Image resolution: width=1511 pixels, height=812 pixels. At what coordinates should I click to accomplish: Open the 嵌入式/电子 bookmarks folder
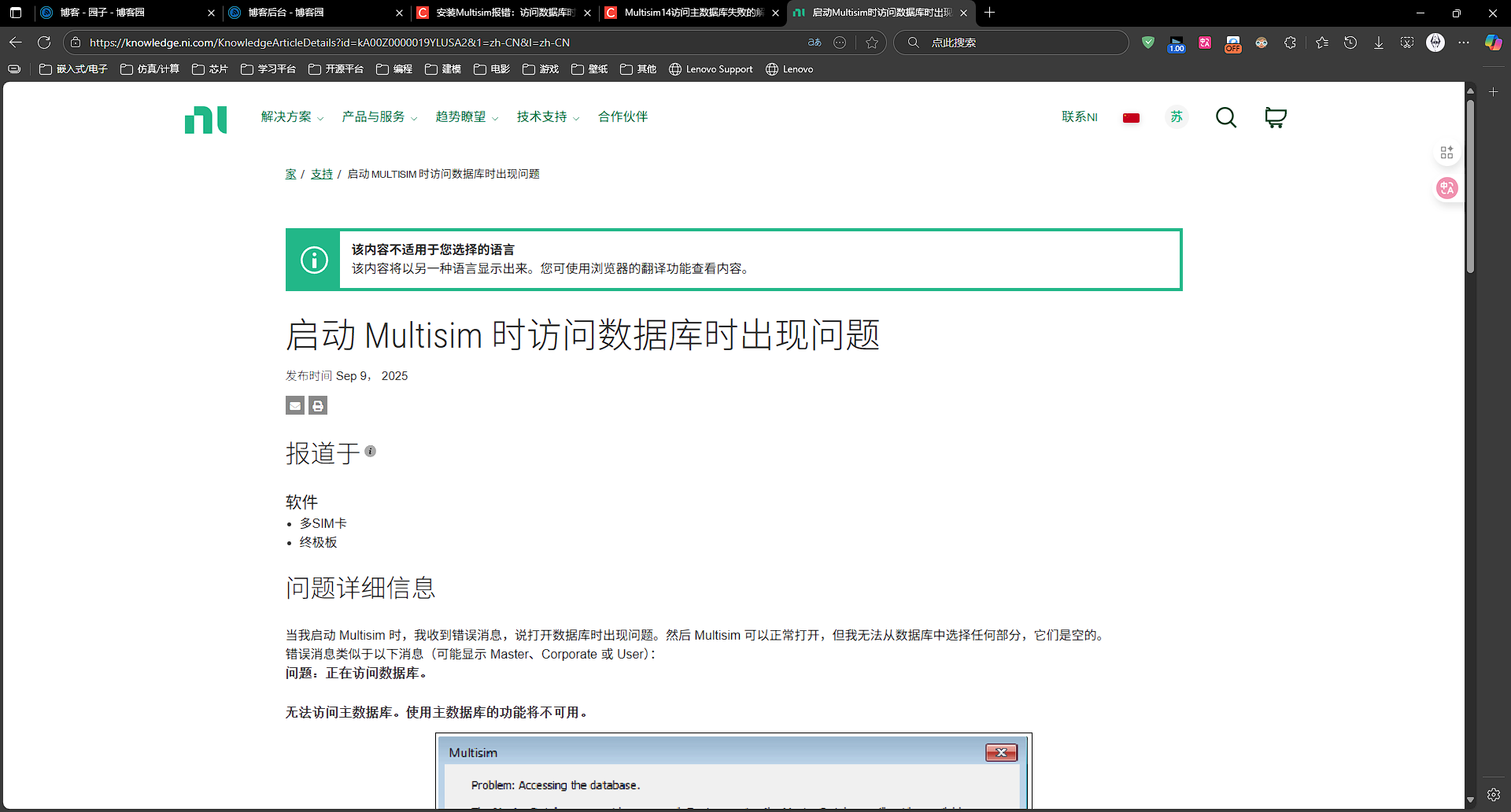(x=74, y=69)
